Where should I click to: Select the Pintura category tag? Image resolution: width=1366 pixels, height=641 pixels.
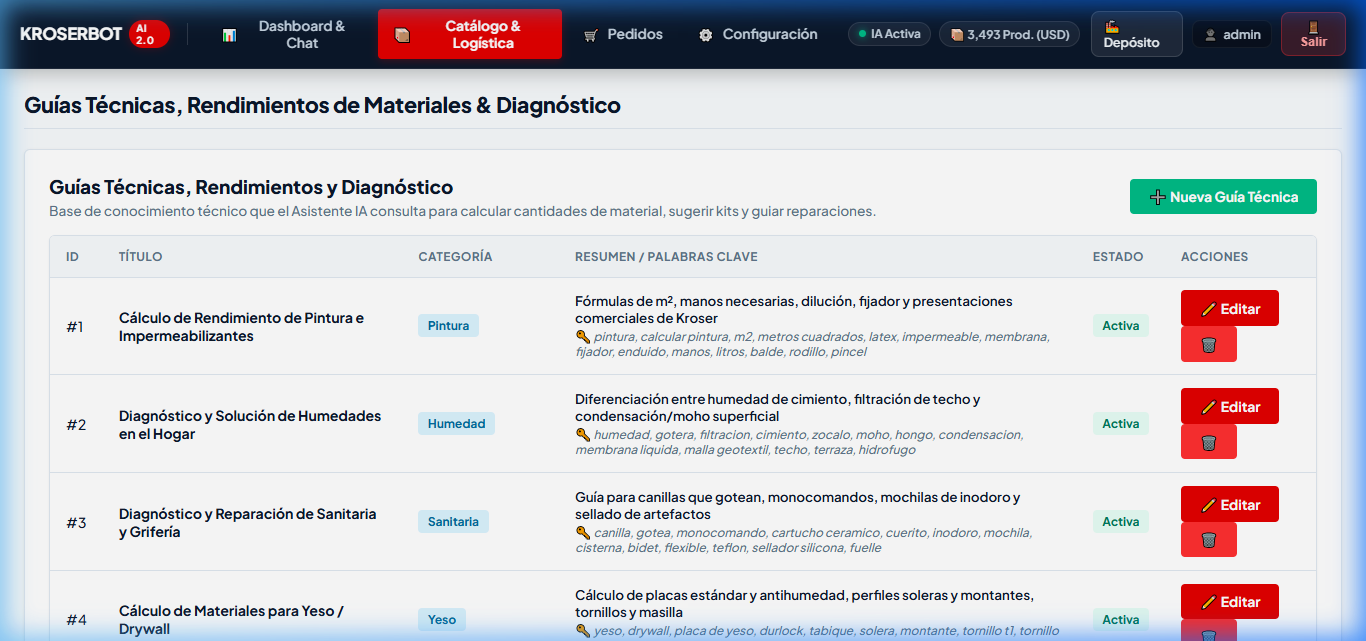448,325
